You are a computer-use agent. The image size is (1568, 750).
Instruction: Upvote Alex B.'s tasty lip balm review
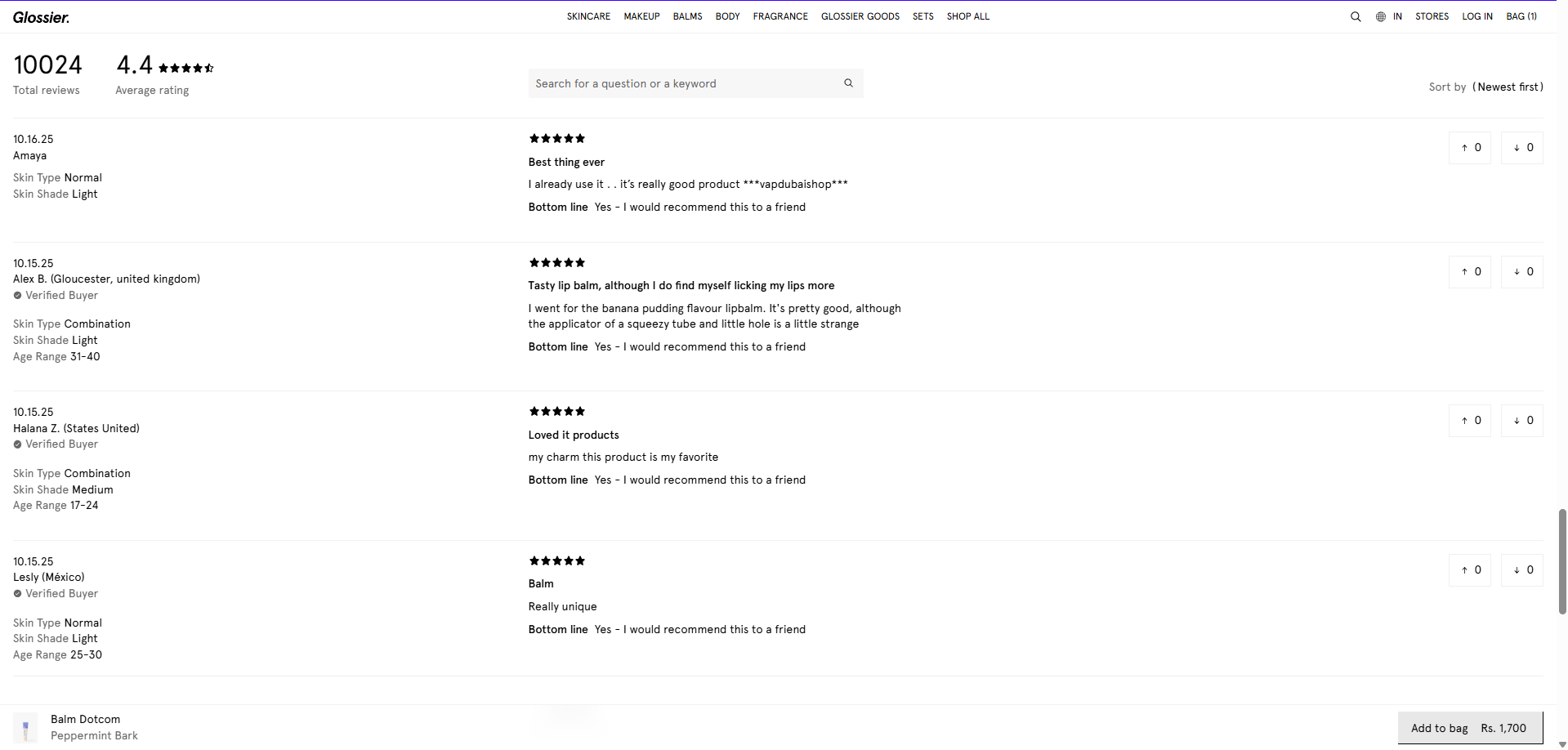pos(1470,272)
